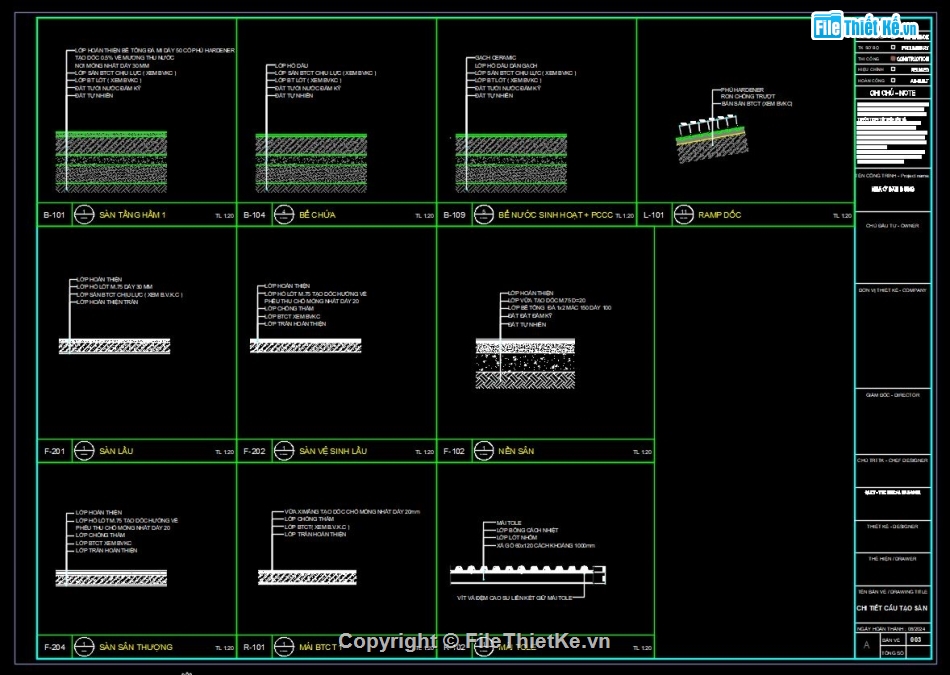Screen dimensions: 950x675
Task: Click the 'GẠCH CERAMIC' annotation in B-109
Action: point(496,58)
